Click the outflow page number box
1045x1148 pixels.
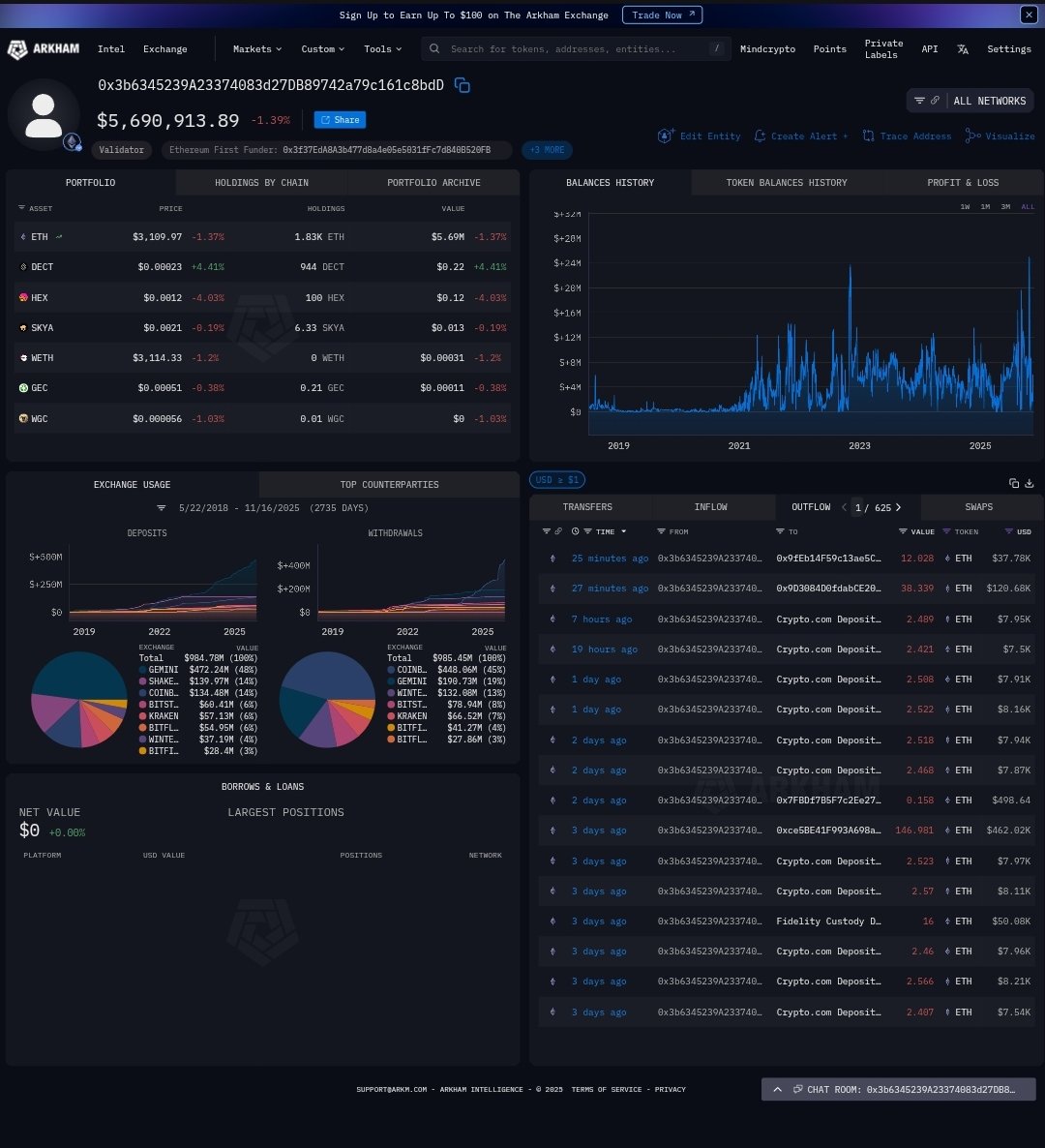[x=857, y=506]
